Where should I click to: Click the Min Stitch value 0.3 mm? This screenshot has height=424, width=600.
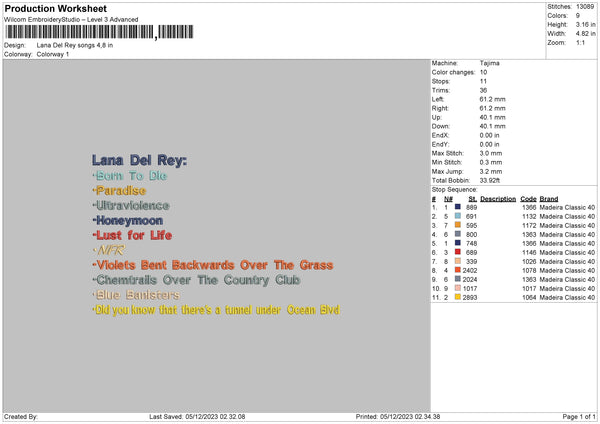pos(491,162)
